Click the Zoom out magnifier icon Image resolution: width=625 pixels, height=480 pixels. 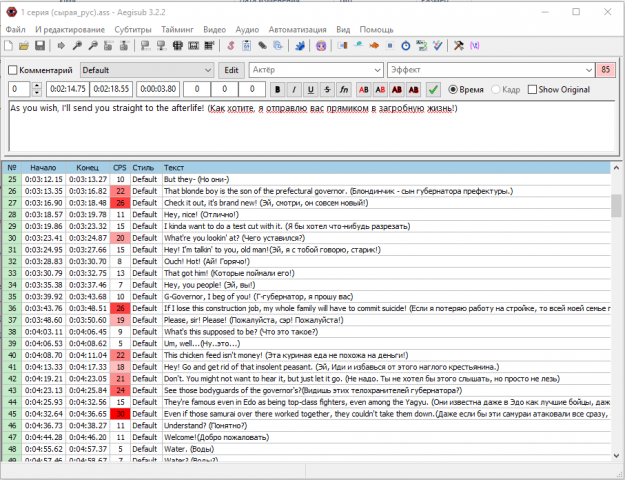pyautogui.click(x=93, y=46)
